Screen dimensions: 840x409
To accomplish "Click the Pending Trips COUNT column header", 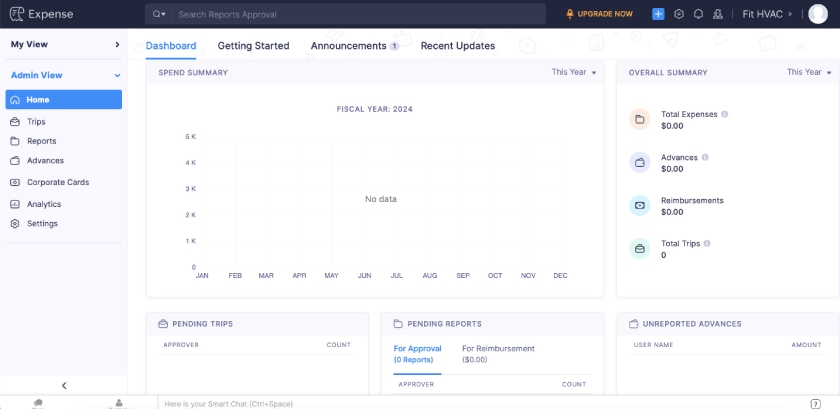I will coord(339,345).
